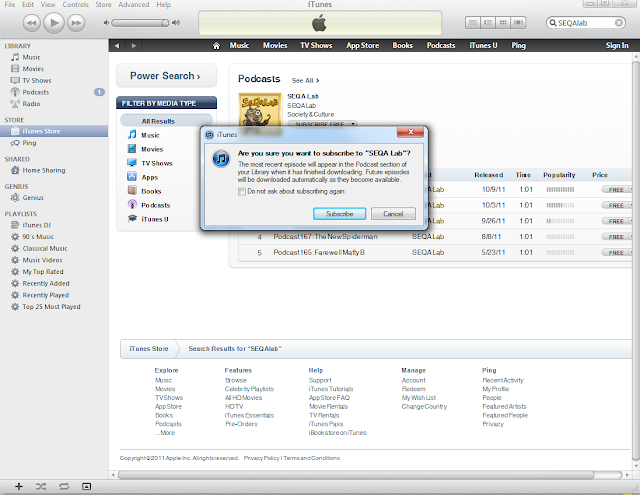The width and height of the screenshot is (640, 495).
Task: Adjust the volume slider
Action: pyautogui.click(x=140, y=23)
